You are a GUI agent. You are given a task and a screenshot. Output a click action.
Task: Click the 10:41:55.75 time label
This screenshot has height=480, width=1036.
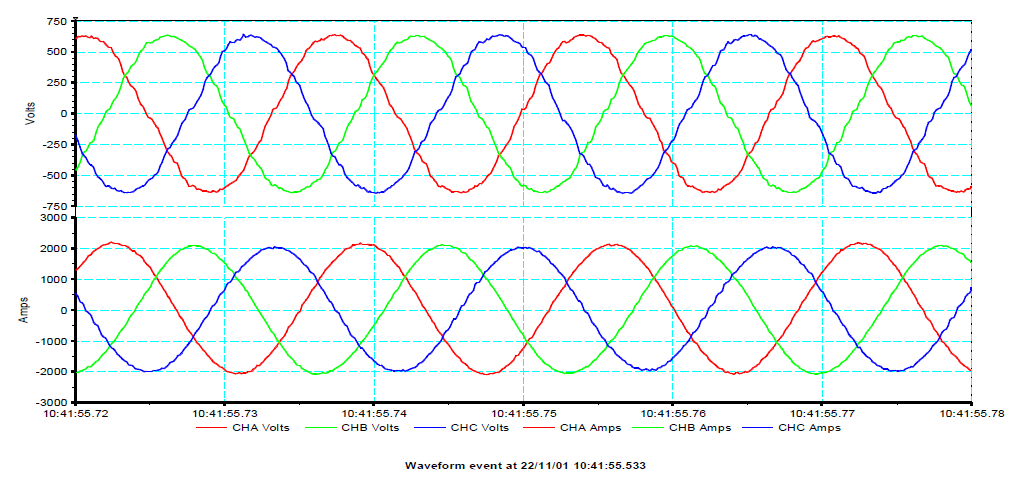523,413
